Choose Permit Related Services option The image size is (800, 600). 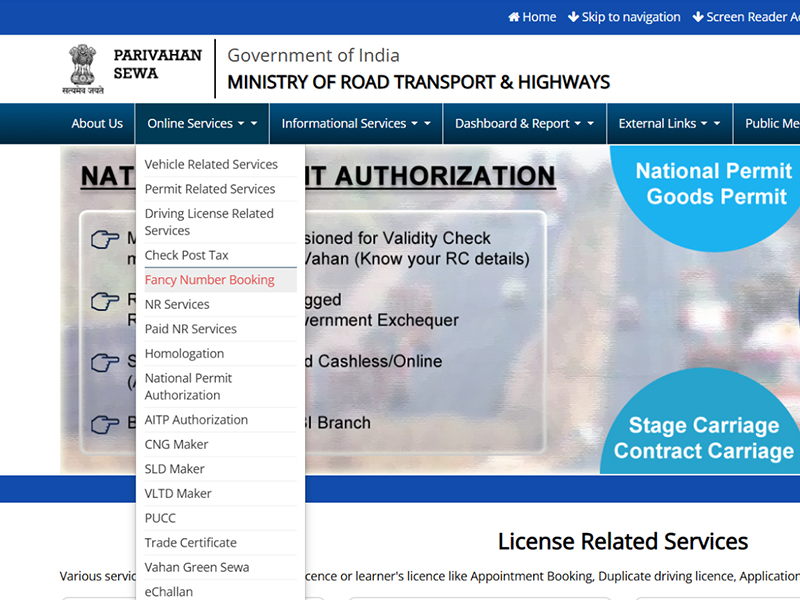coord(210,189)
